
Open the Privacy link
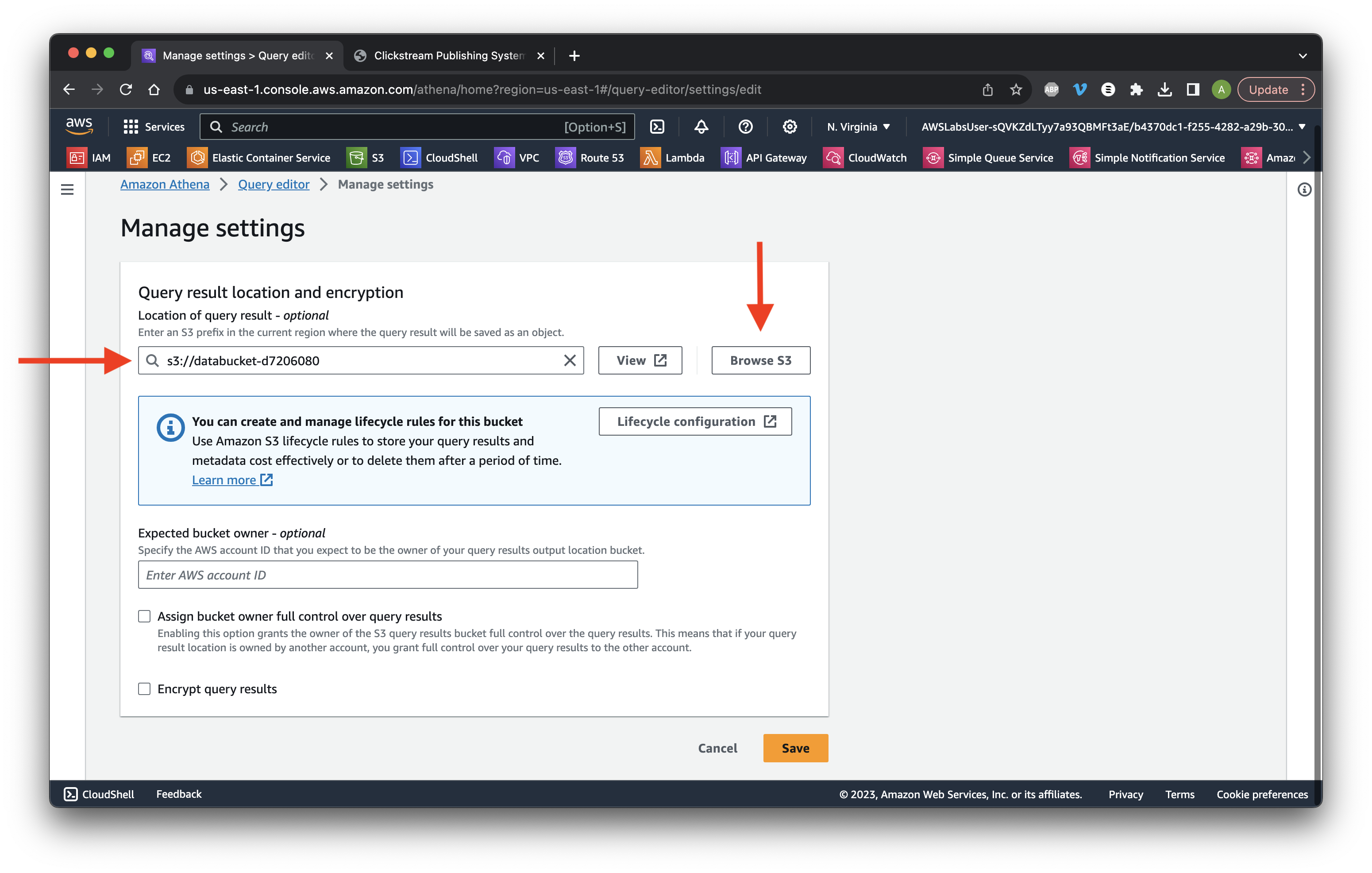pyautogui.click(x=1125, y=794)
